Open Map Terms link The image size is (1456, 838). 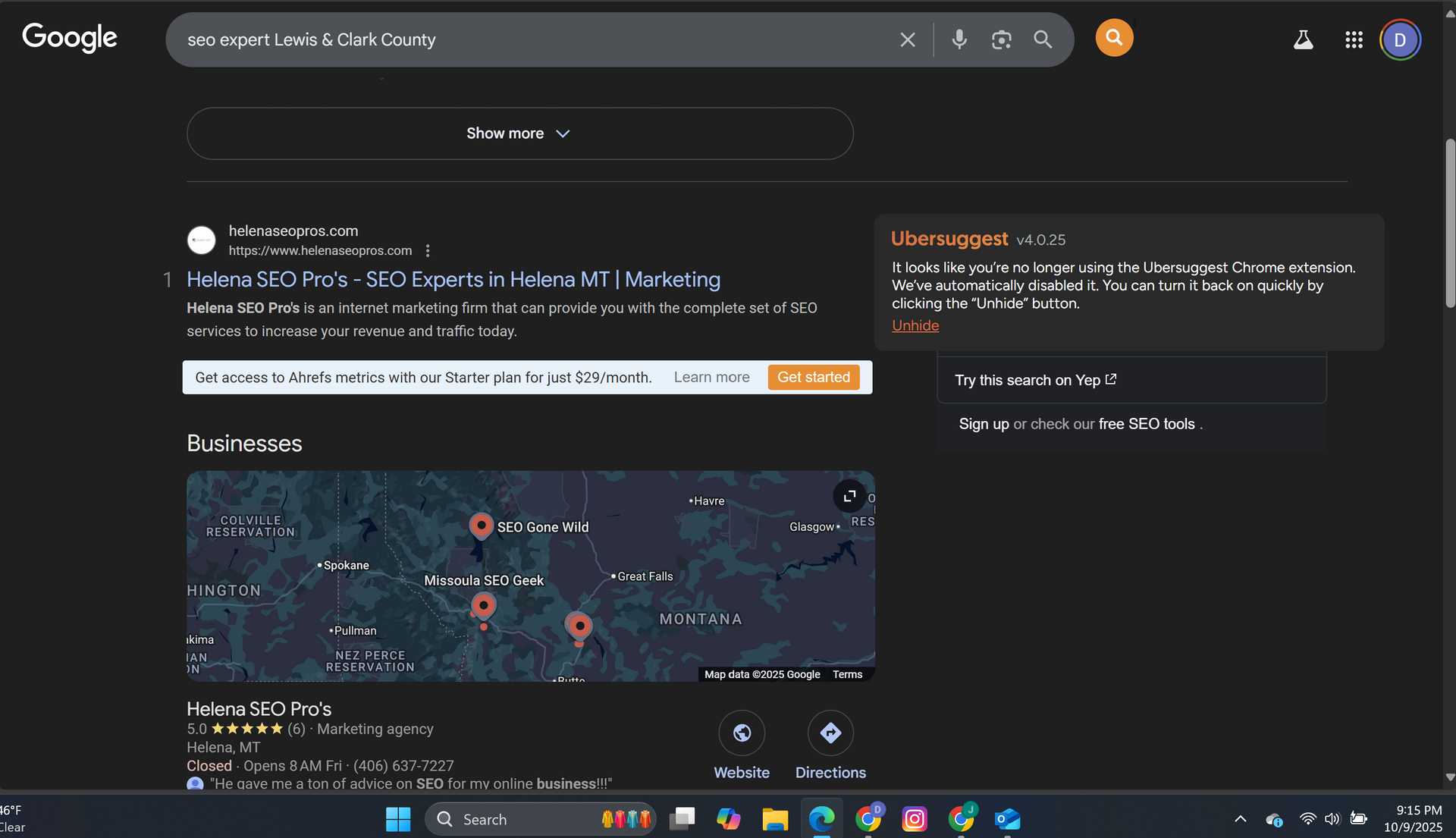(847, 674)
